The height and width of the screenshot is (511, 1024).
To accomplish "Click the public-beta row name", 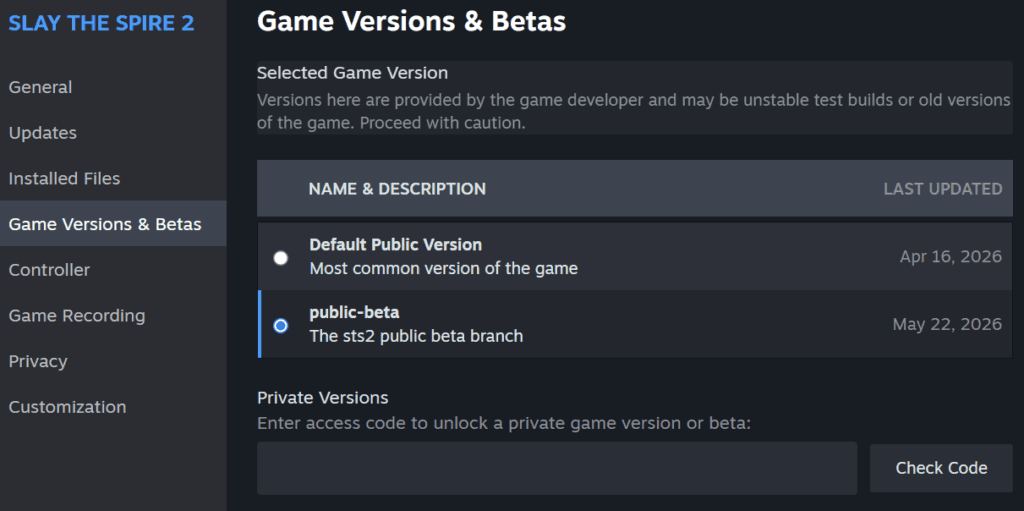I will pos(354,312).
